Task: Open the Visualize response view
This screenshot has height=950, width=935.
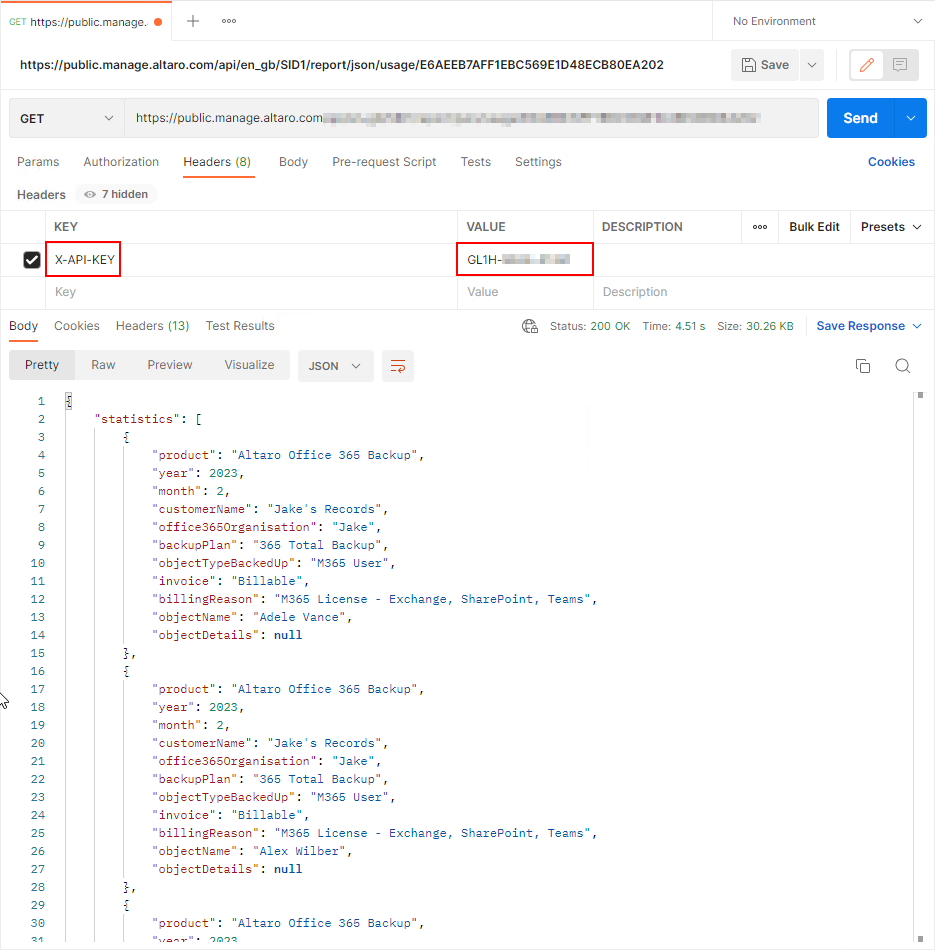Action: (x=249, y=365)
